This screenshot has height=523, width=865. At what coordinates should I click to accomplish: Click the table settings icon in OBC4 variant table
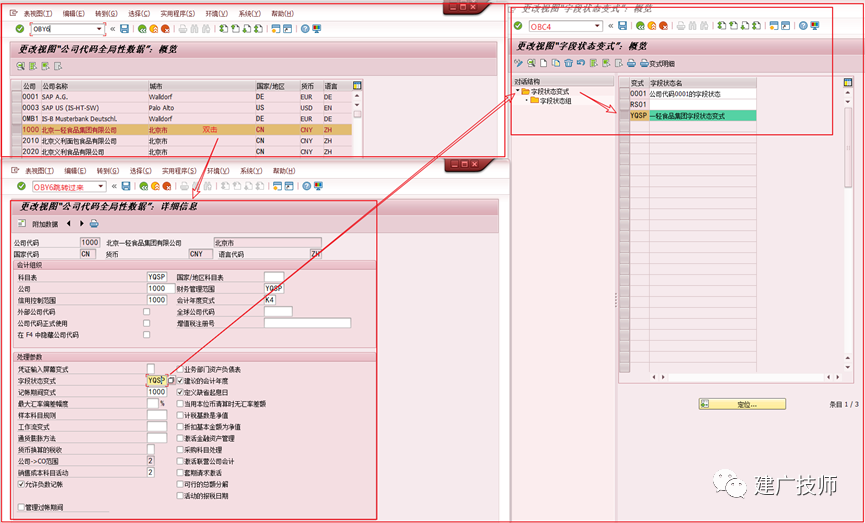pyautogui.click(x=848, y=83)
